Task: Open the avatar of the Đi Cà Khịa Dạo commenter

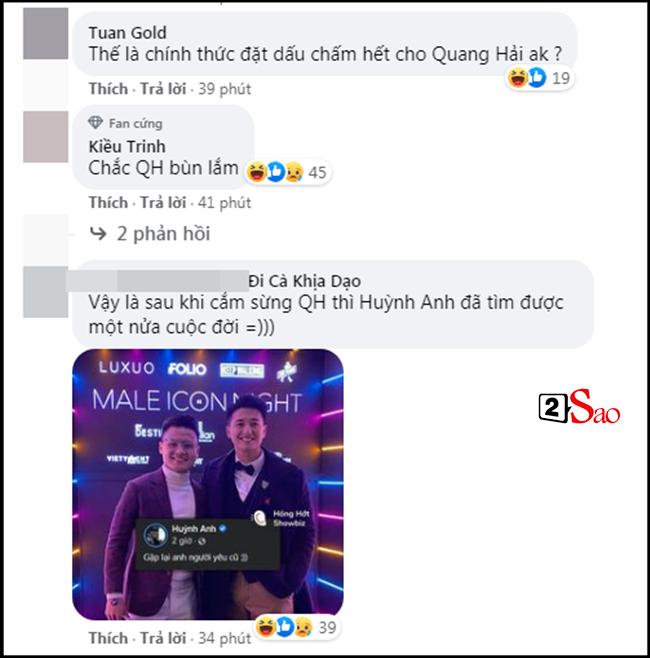Action: (45, 292)
